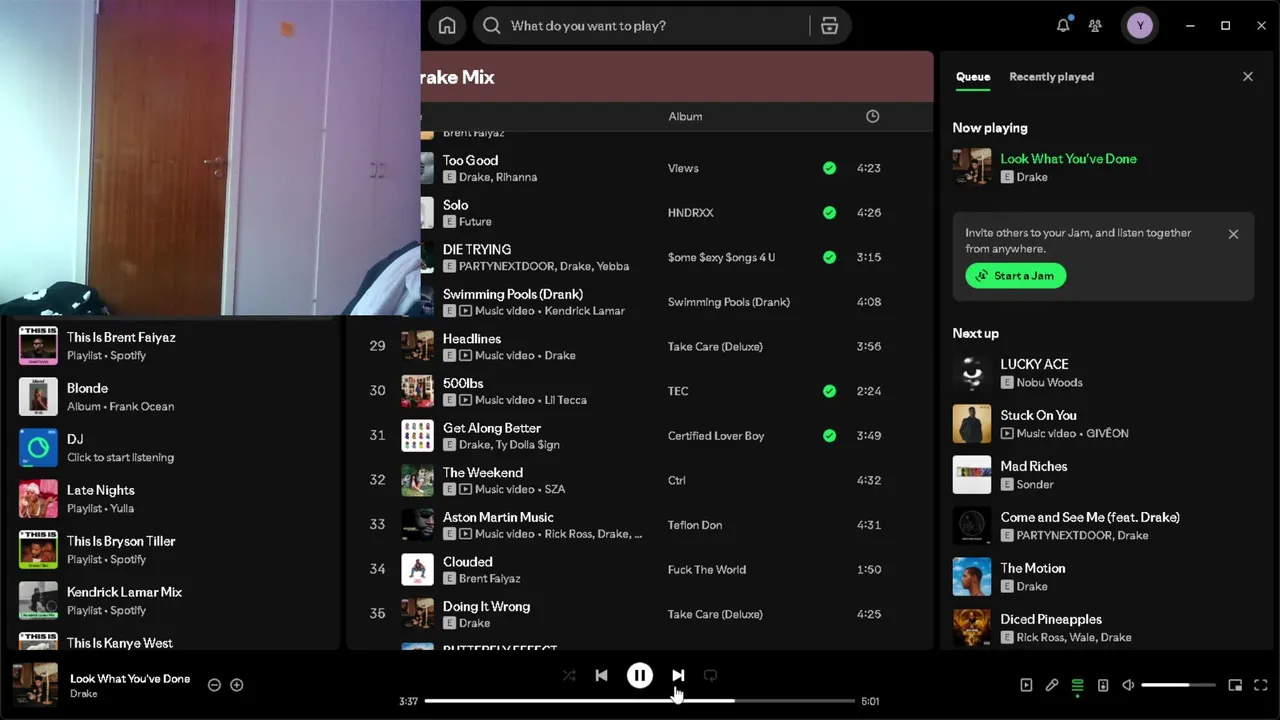Viewport: 1280px width, 720px height.
Task: Open Certified Lover Boy album link
Action: tap(716, 436)
